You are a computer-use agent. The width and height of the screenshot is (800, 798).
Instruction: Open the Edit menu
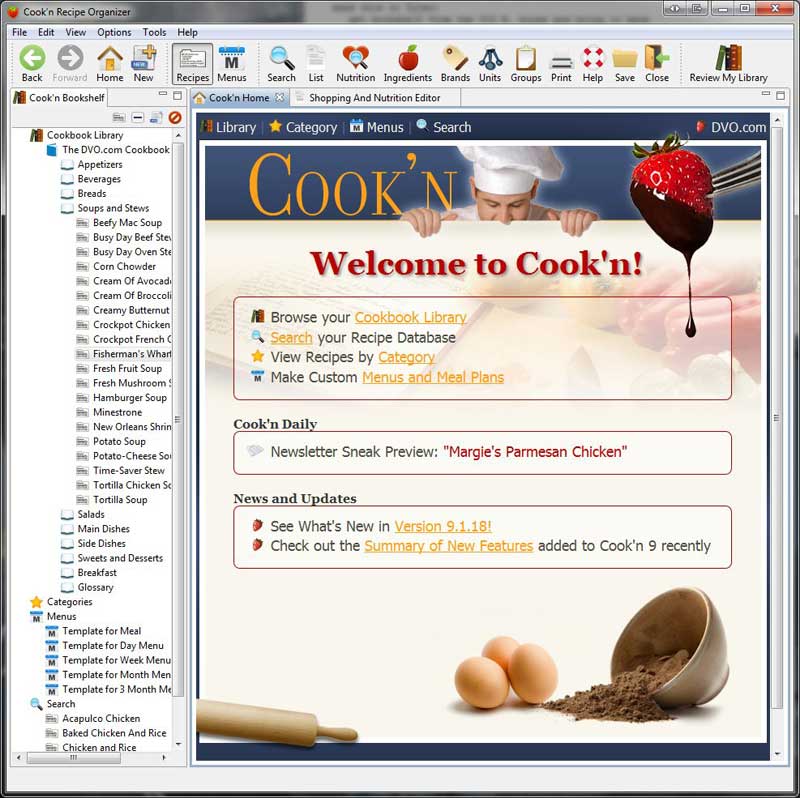pyautogui.click(x=46, y=32)
